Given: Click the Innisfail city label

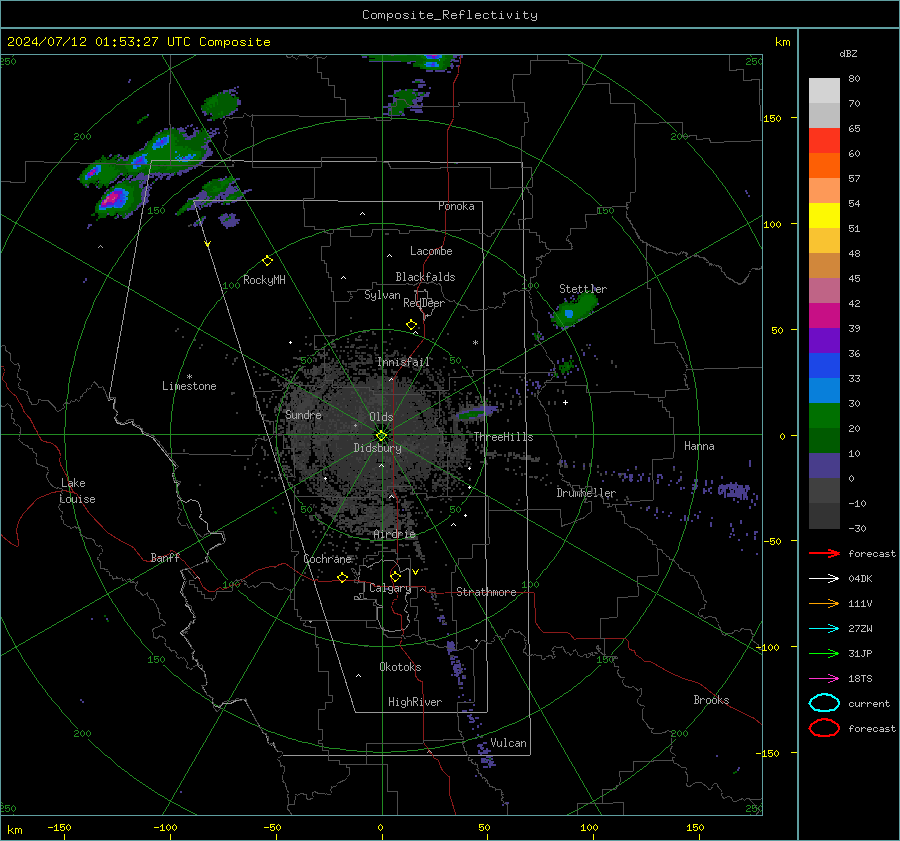Looking at the screenshot, I should [x=403, y=362].
